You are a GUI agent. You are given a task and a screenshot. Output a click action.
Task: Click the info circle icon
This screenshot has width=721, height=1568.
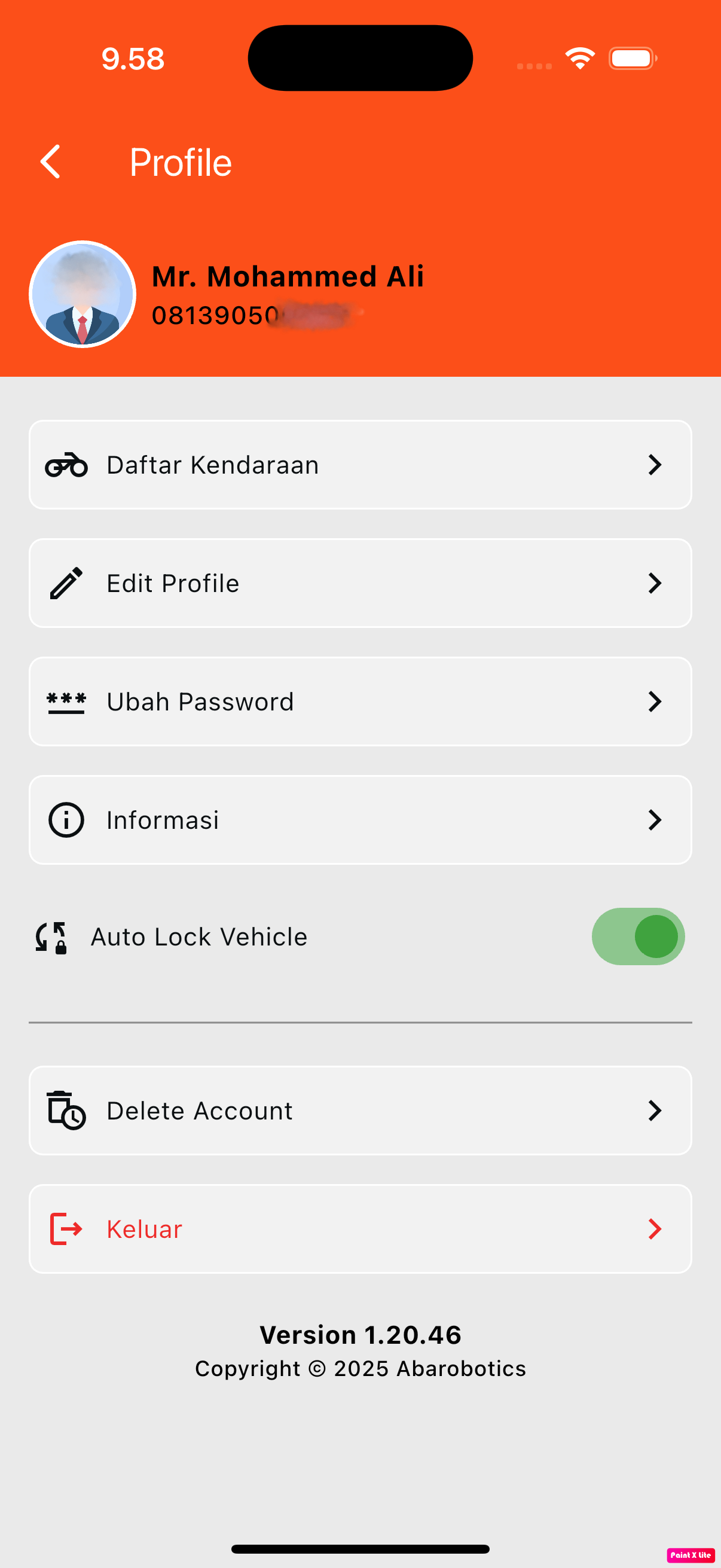click(66, 820)
